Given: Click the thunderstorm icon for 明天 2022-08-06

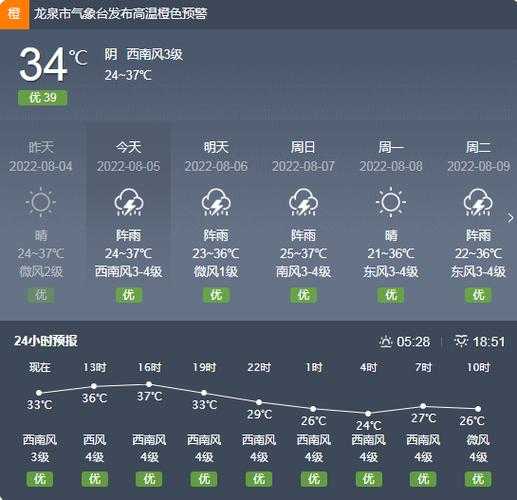Looking at the screenshot, I should pyautogui.click(x=216, y=202).
